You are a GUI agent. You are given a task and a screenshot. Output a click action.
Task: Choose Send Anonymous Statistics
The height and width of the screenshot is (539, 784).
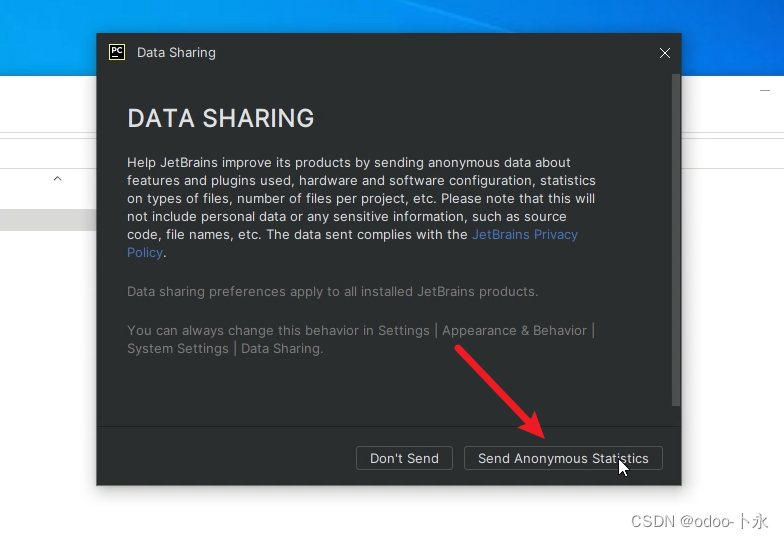coord(563,458)
